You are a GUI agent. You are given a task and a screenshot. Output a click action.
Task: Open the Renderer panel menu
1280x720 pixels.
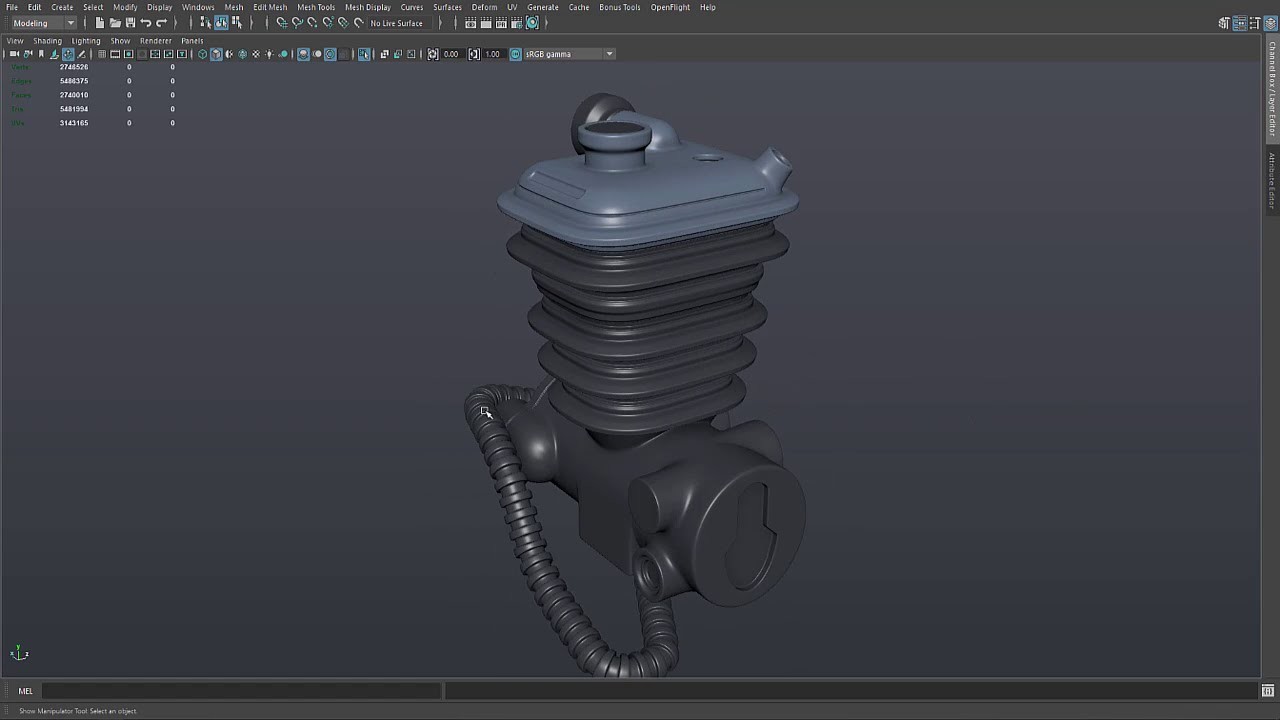[x=155, y=41]
